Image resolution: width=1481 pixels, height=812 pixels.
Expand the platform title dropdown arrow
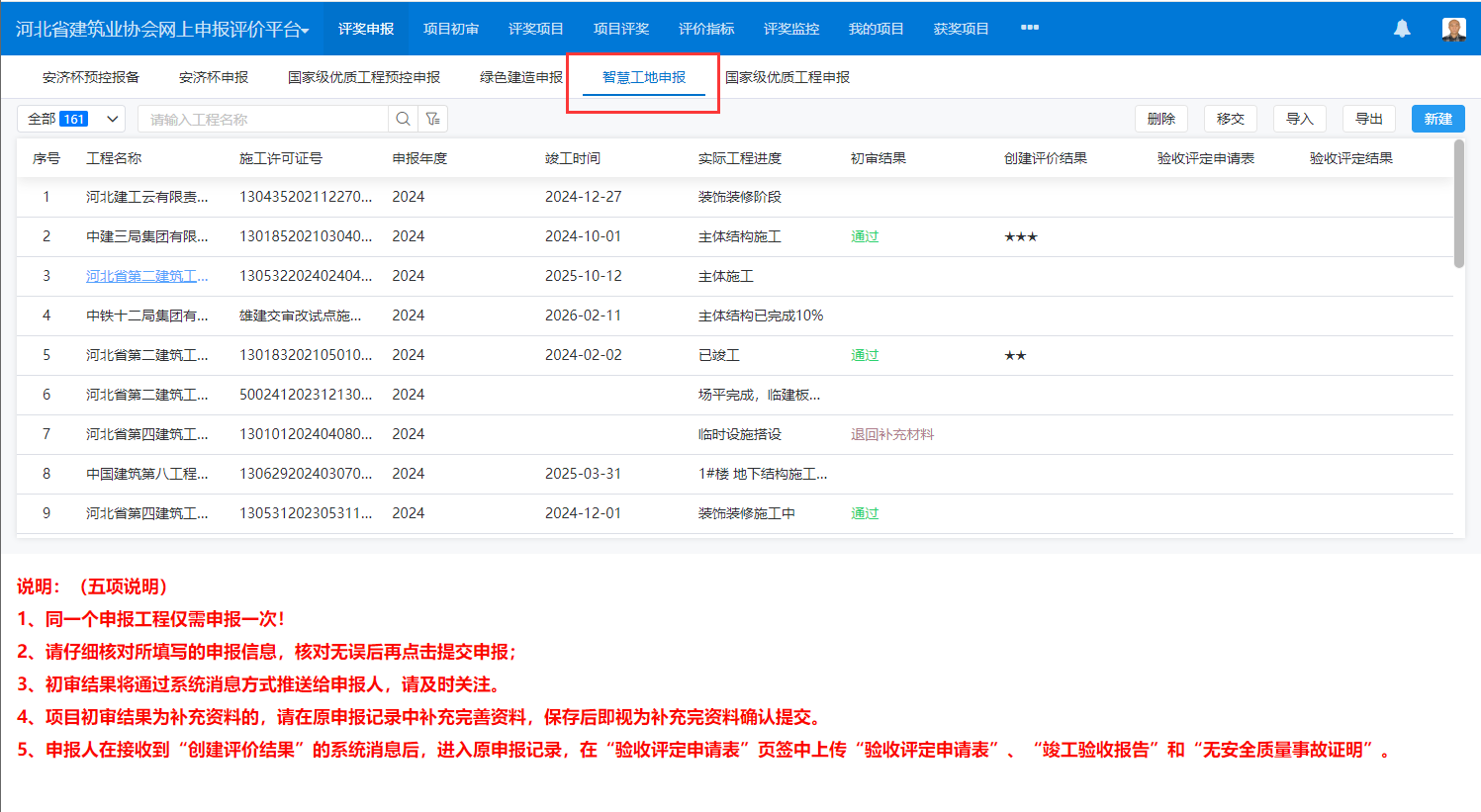click(x=305, y=31)
